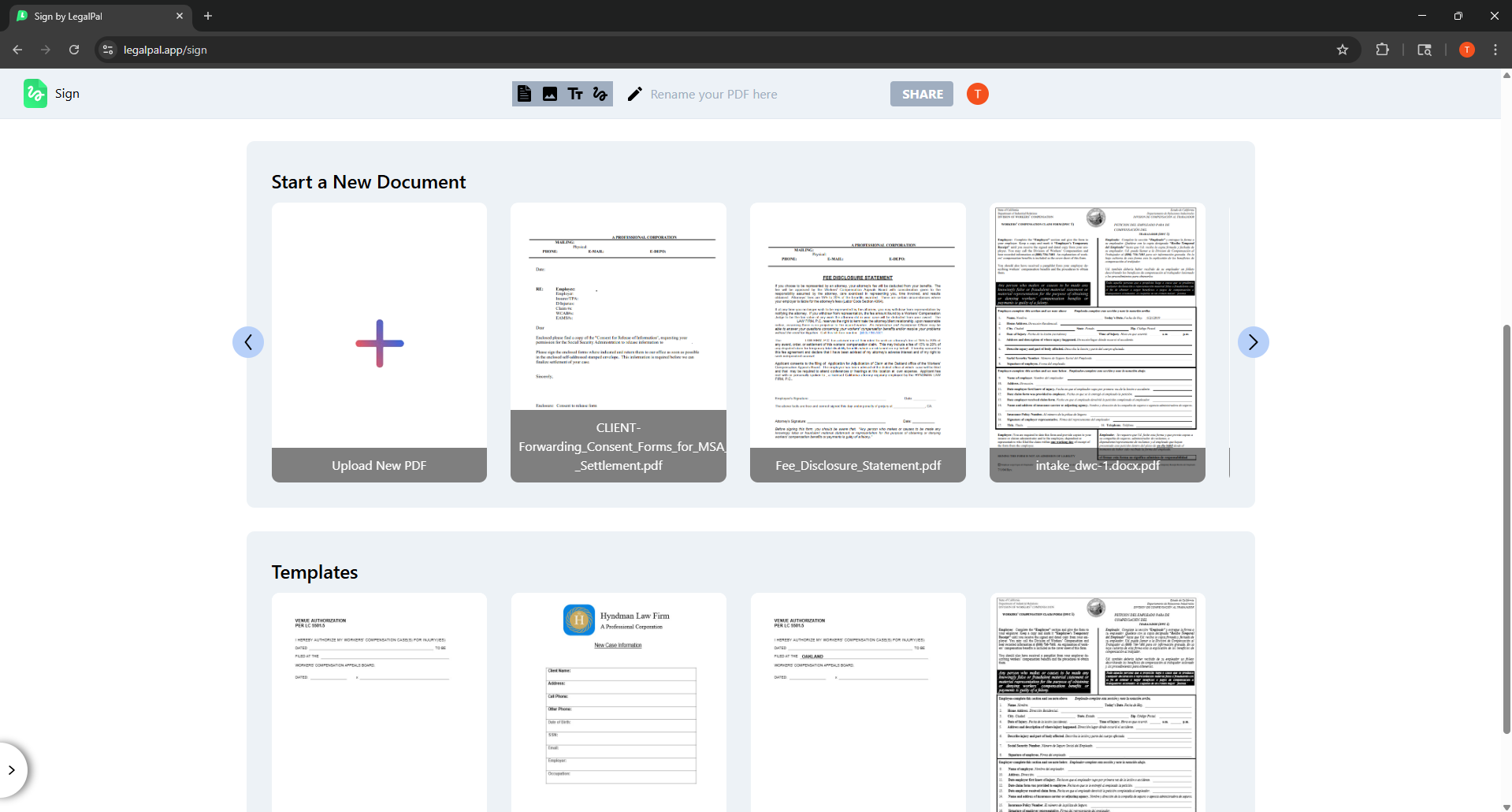
Task: Open CLIENT-Forwarding_Consent_Forms document thumbnail
Action: [x=619, y=342]
